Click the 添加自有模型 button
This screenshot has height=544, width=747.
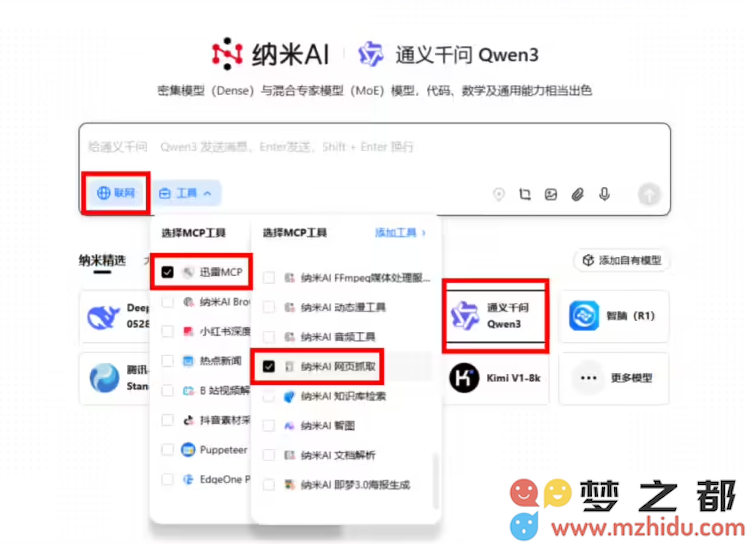click(622, 260)
